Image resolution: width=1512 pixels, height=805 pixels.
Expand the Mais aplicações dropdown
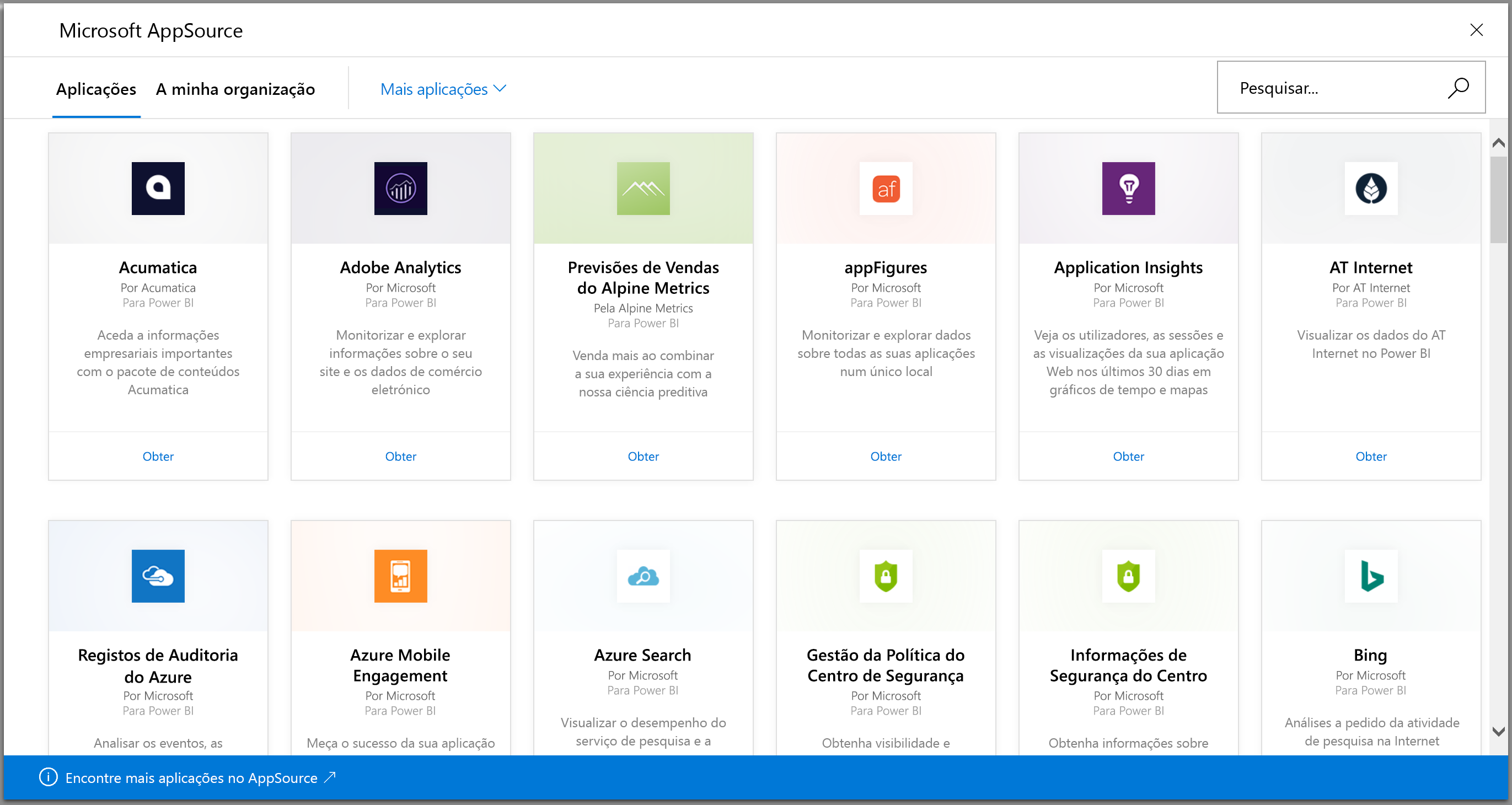pos(444,88)
